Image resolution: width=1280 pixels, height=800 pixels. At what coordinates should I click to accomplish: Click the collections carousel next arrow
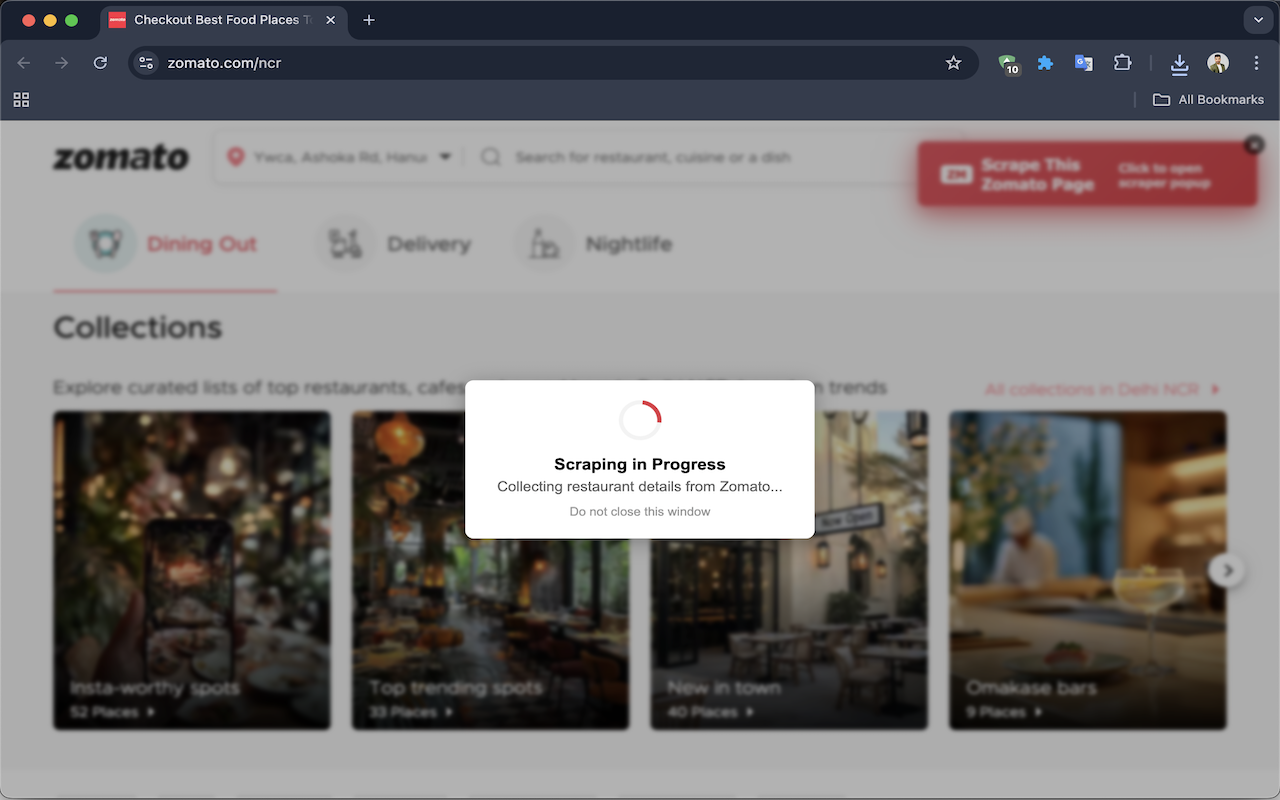(1227, 571)
